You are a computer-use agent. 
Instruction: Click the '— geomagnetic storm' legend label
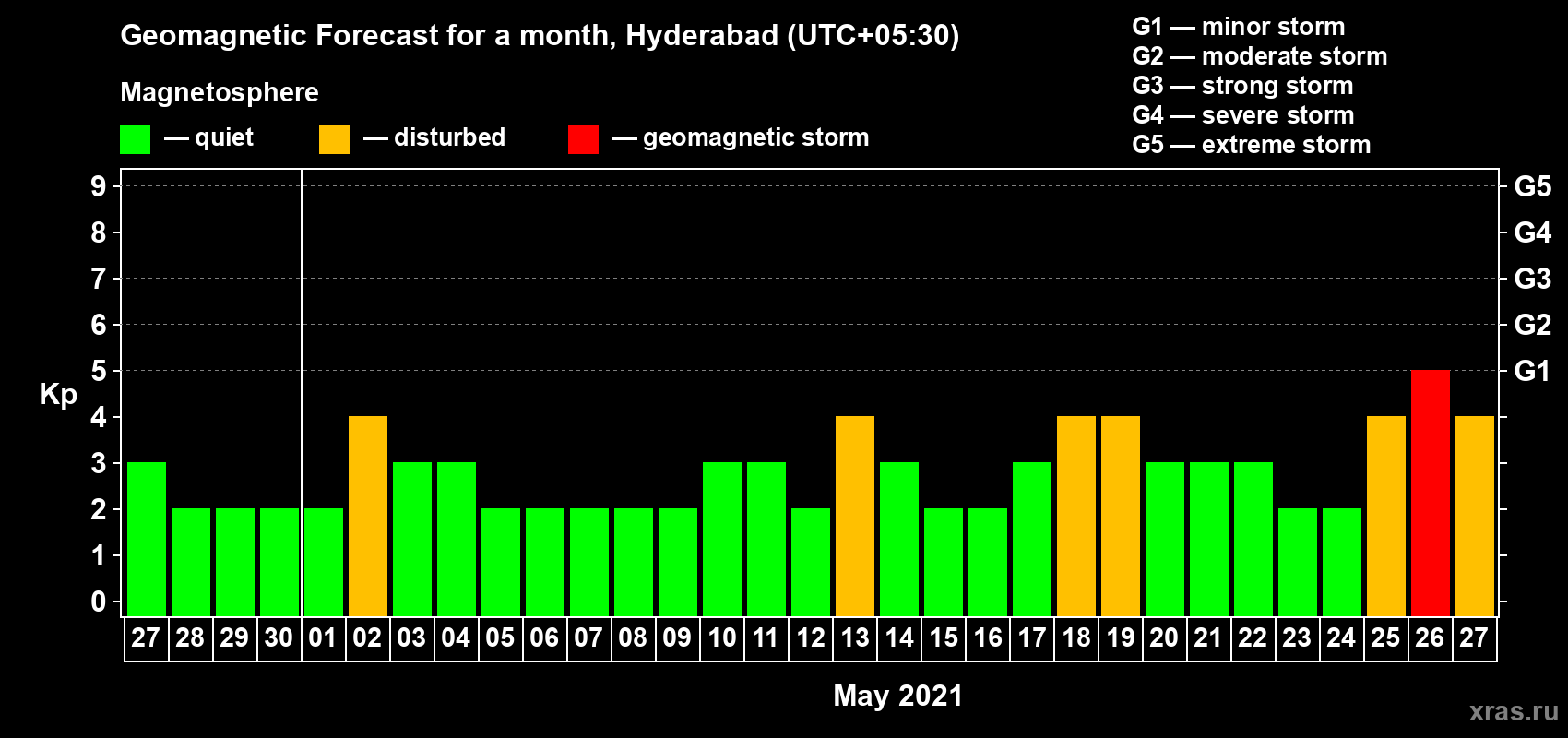[741, 138]
